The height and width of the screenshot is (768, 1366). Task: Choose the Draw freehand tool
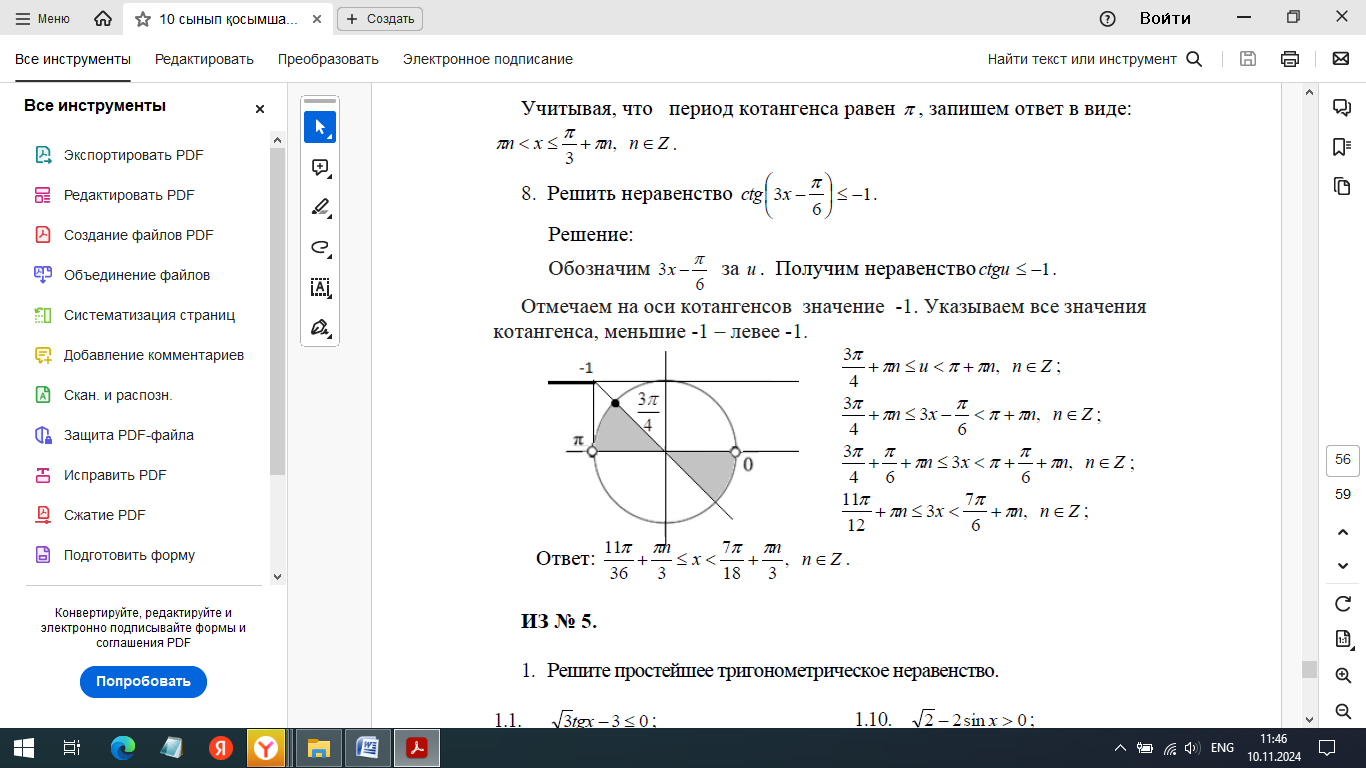[320, 247]
